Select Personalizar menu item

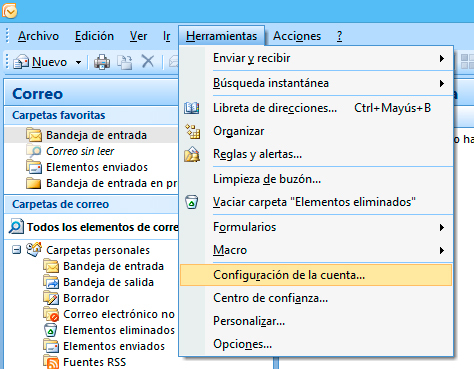(x=316, y=321)
